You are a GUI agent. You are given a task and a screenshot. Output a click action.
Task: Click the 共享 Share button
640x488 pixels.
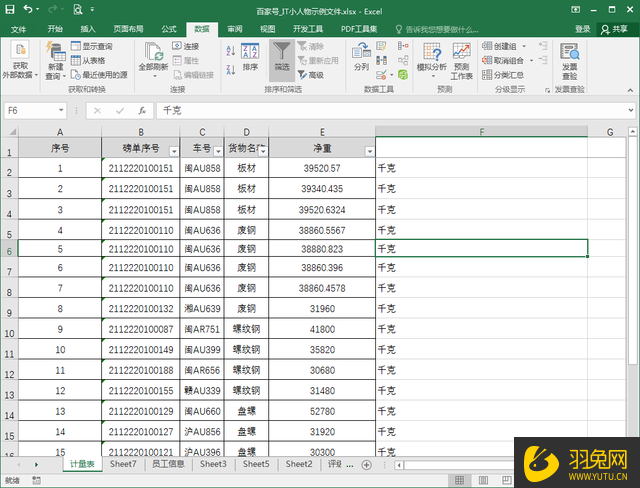click(x=615, y=29)
